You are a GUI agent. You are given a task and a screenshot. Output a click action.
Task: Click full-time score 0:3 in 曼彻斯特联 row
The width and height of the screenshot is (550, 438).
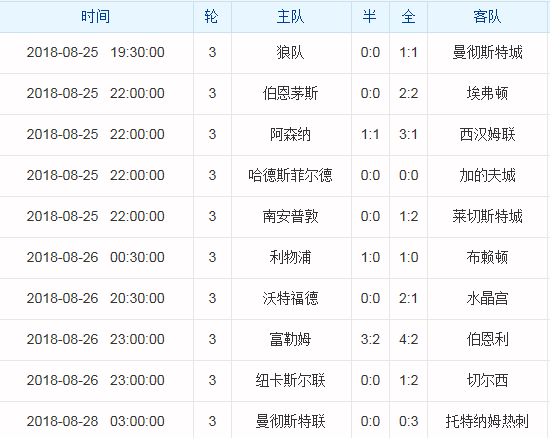tap(408, 422)
